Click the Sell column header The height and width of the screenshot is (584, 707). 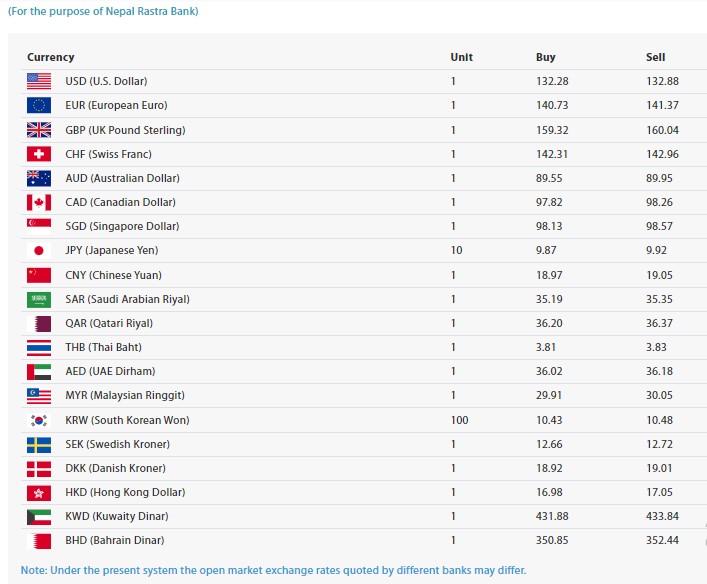click(x=655, y=57)
